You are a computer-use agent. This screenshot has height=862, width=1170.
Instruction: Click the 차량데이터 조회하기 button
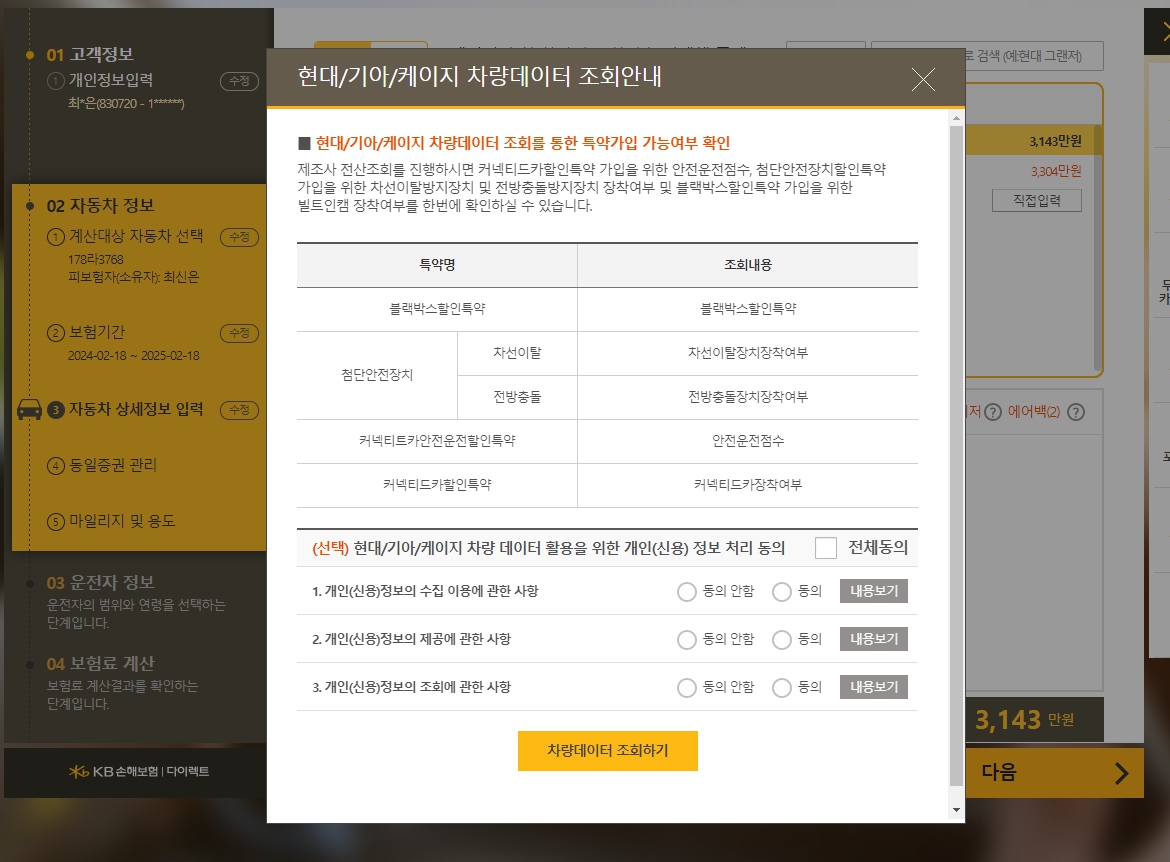pyautogui.click(x=607, y=750)
